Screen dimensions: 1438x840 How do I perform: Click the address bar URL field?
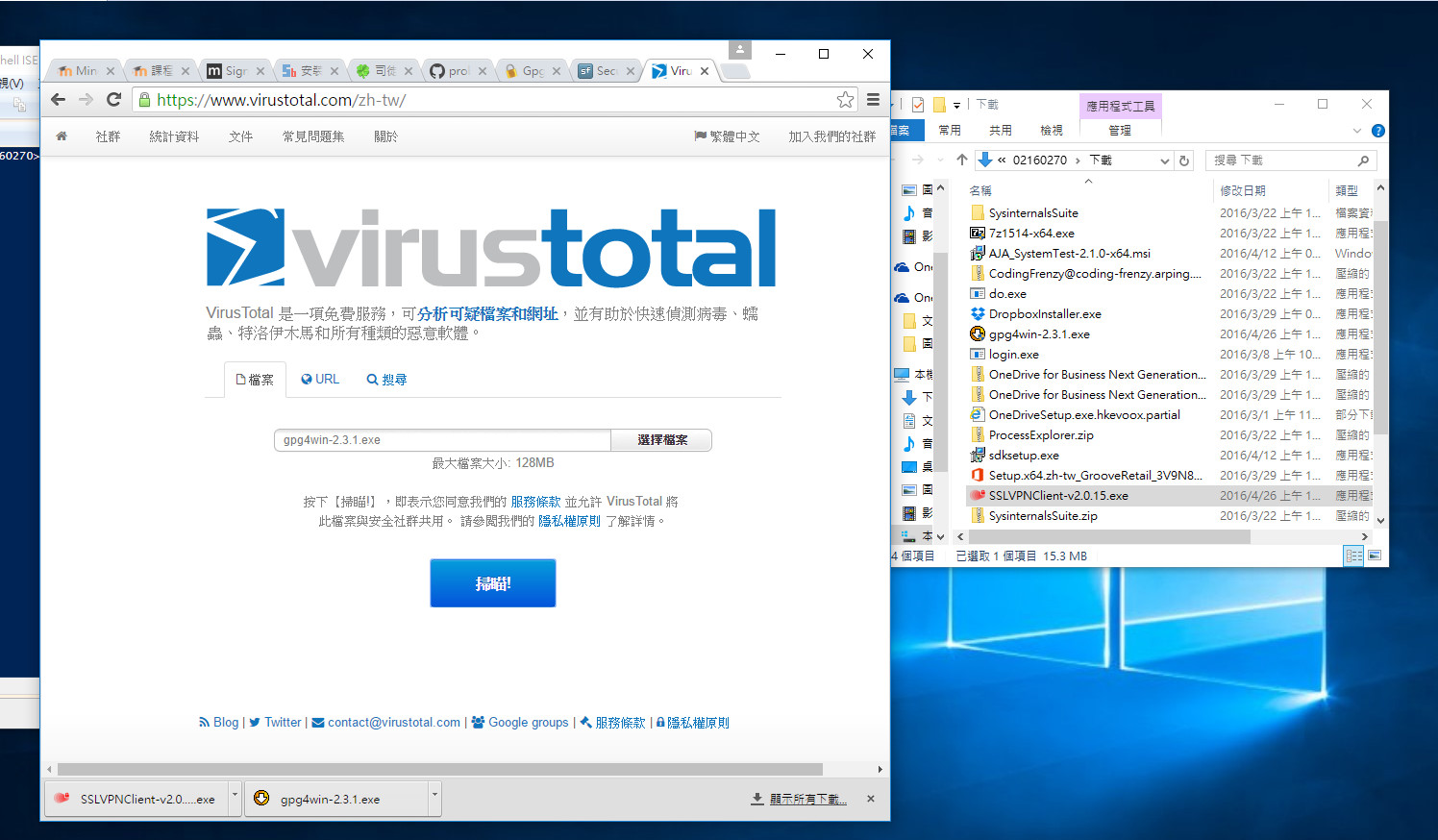[495, 99]
